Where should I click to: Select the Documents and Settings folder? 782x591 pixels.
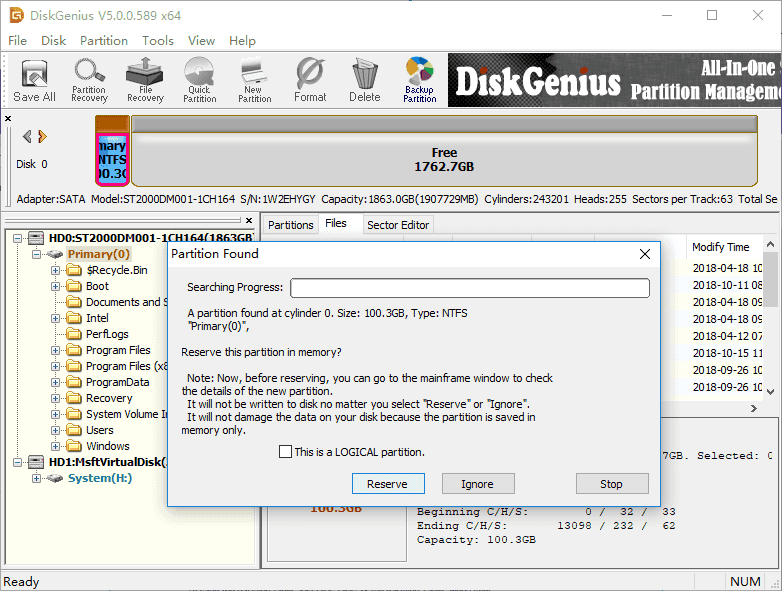(x=127, y=302)
